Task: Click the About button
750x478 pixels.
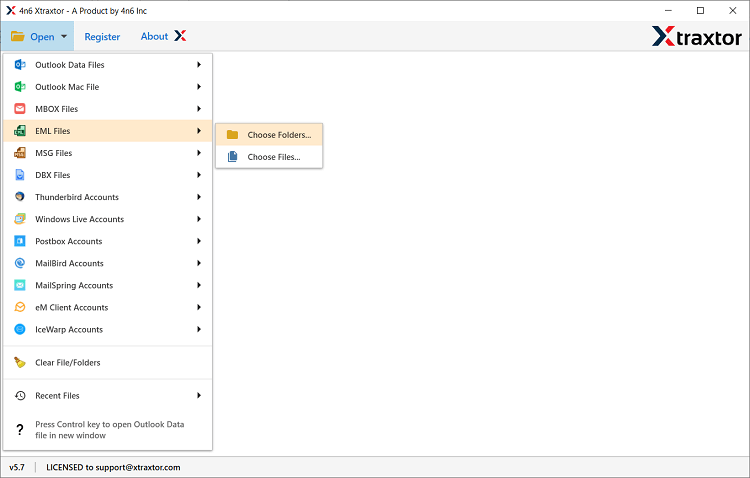Action: coord(154,36)
